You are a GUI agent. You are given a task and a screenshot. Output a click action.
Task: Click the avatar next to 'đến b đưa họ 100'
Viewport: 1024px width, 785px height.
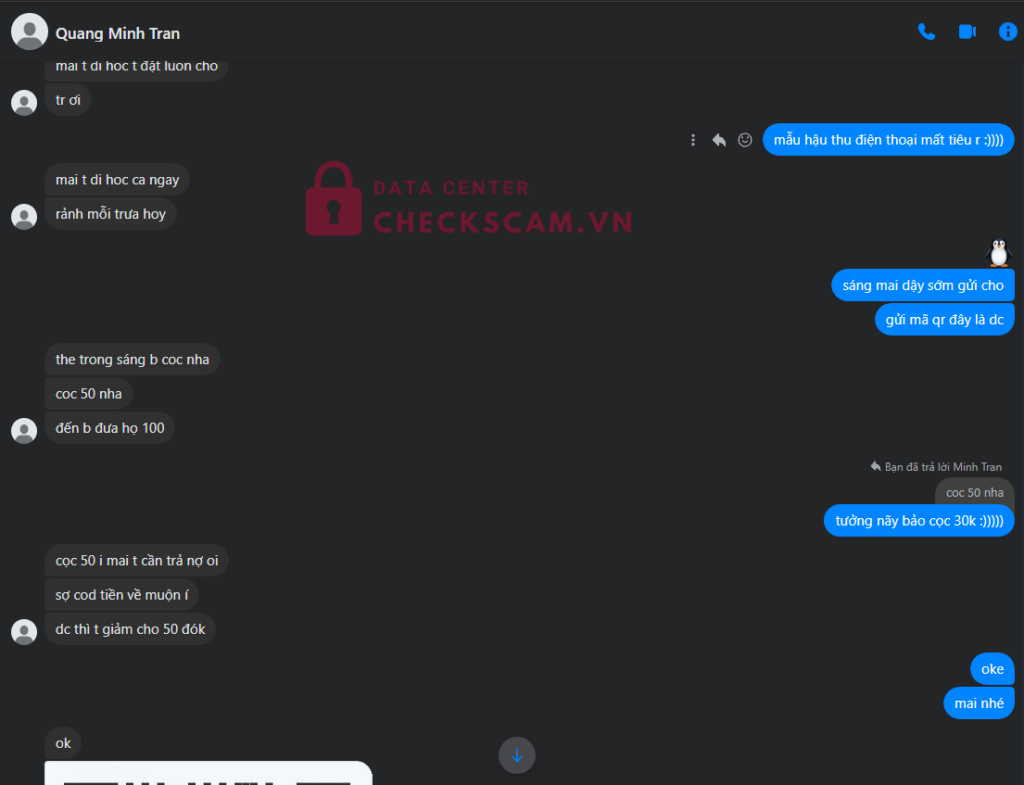[24, 430]
